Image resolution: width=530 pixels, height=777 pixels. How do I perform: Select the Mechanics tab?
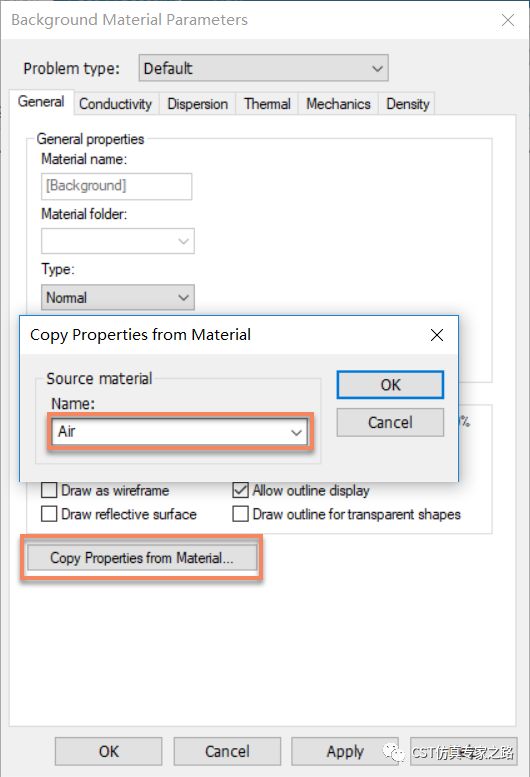[338, 104]
